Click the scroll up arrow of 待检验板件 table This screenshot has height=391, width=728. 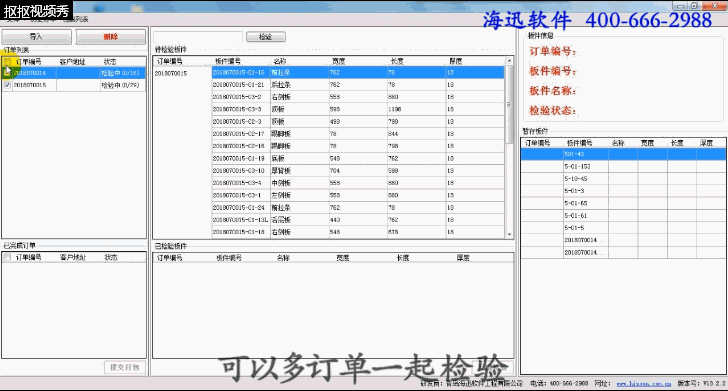tap(509, 61)
